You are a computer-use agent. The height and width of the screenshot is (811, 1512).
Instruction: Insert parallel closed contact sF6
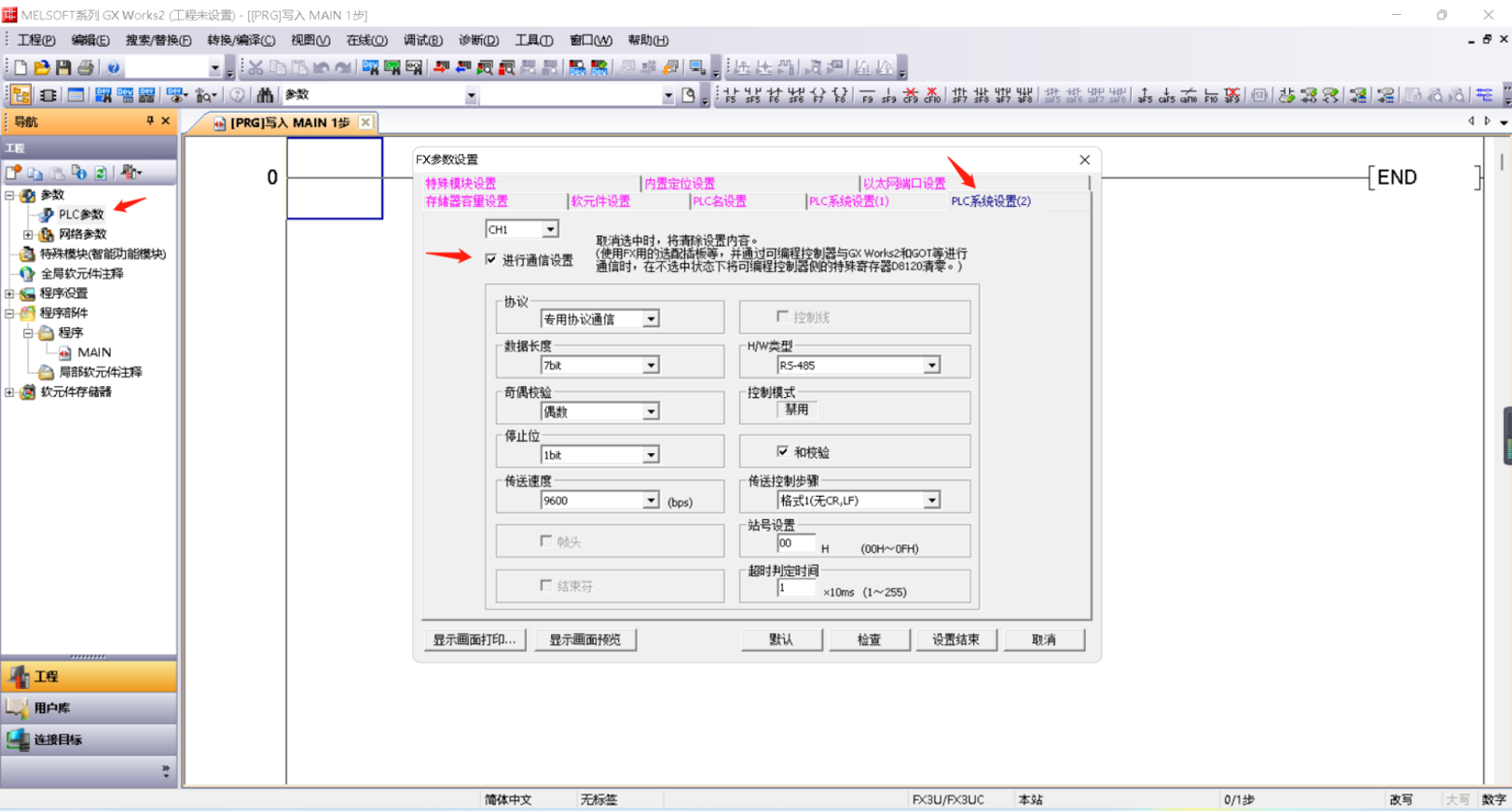796,95
